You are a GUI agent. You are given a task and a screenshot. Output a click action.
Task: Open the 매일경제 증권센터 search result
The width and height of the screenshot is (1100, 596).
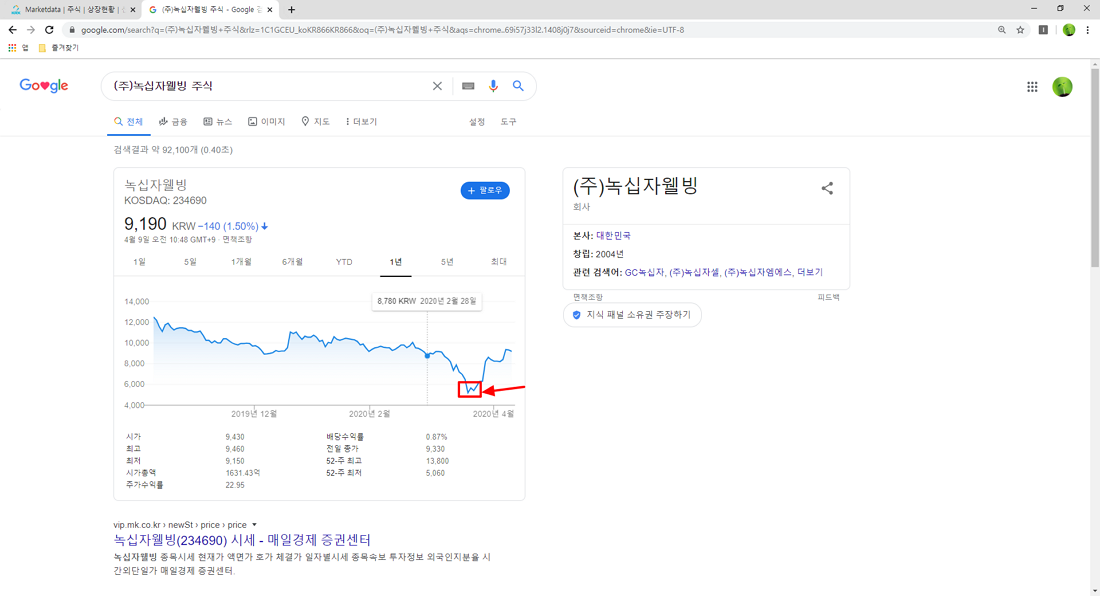(x=242, y=540)
